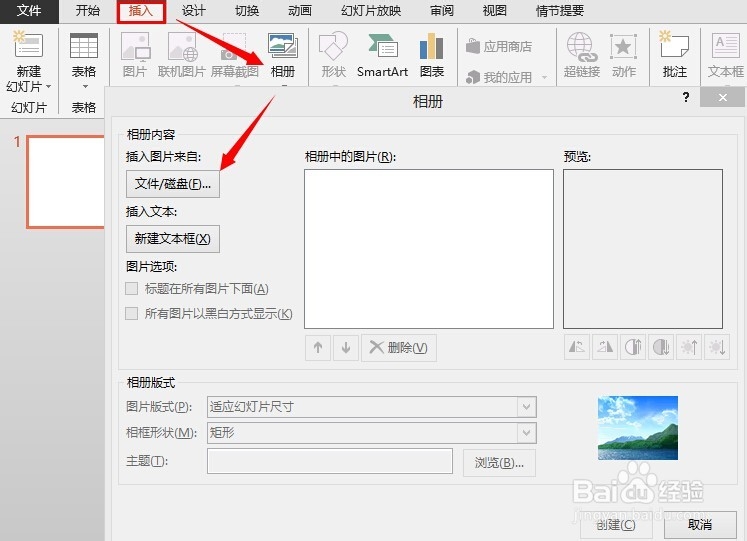
Task: Click the 浏览(B)... button
Action: [x=499, y=462]
